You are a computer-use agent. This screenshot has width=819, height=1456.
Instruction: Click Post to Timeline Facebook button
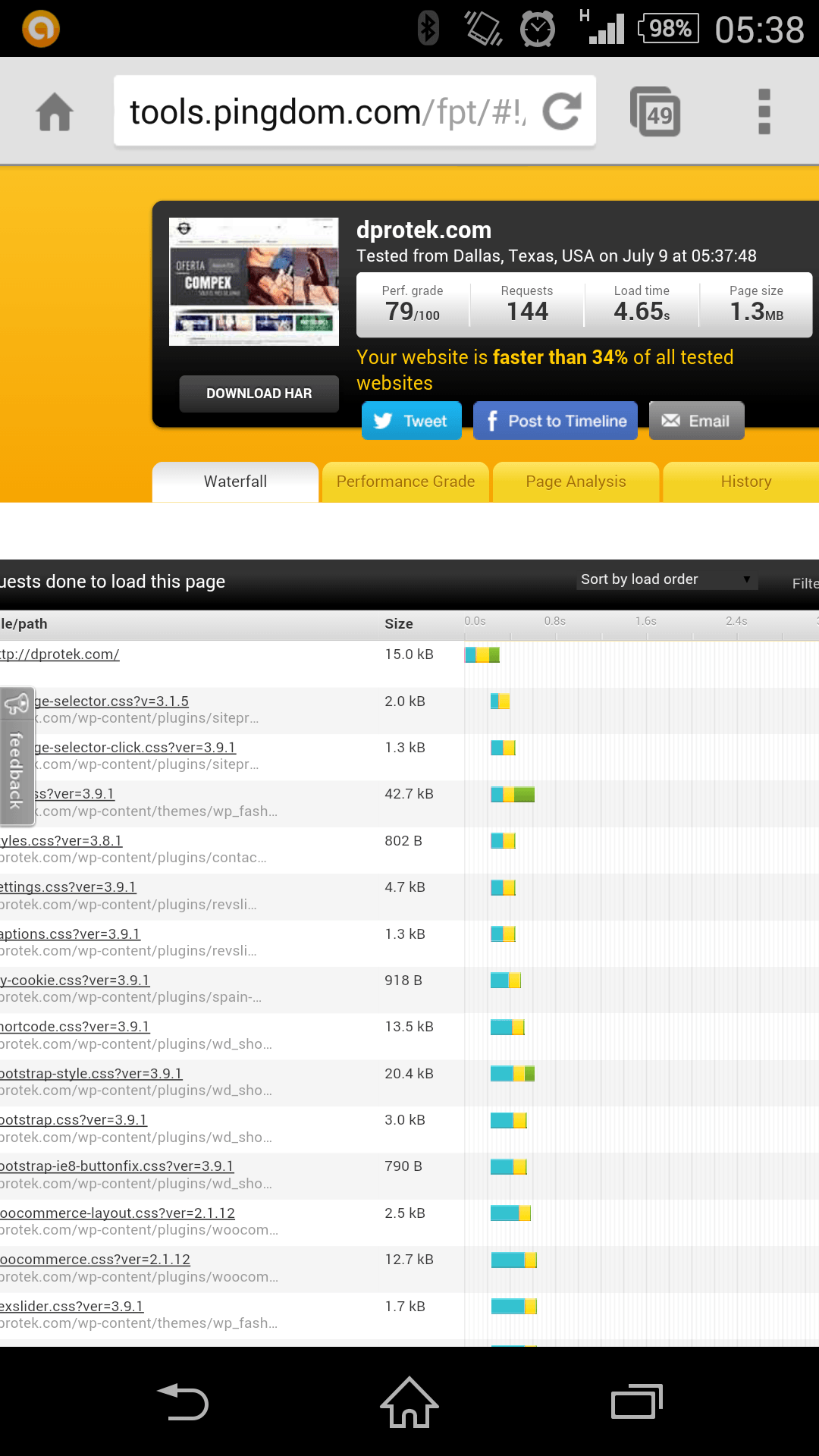pyautogui.click(x=556, y=421)
